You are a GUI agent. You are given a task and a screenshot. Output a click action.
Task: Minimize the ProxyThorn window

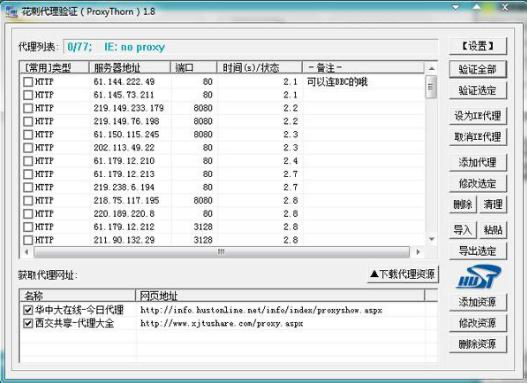pyautogui.click(x=455, y=7)
